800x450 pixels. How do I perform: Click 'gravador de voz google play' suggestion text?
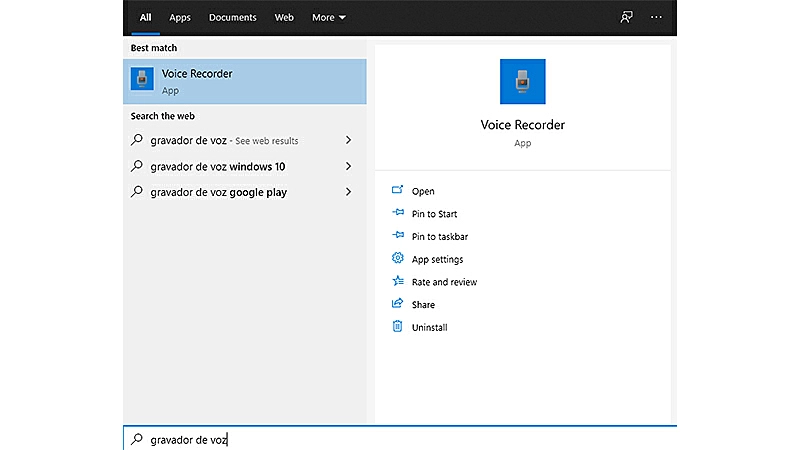(218, 192)
